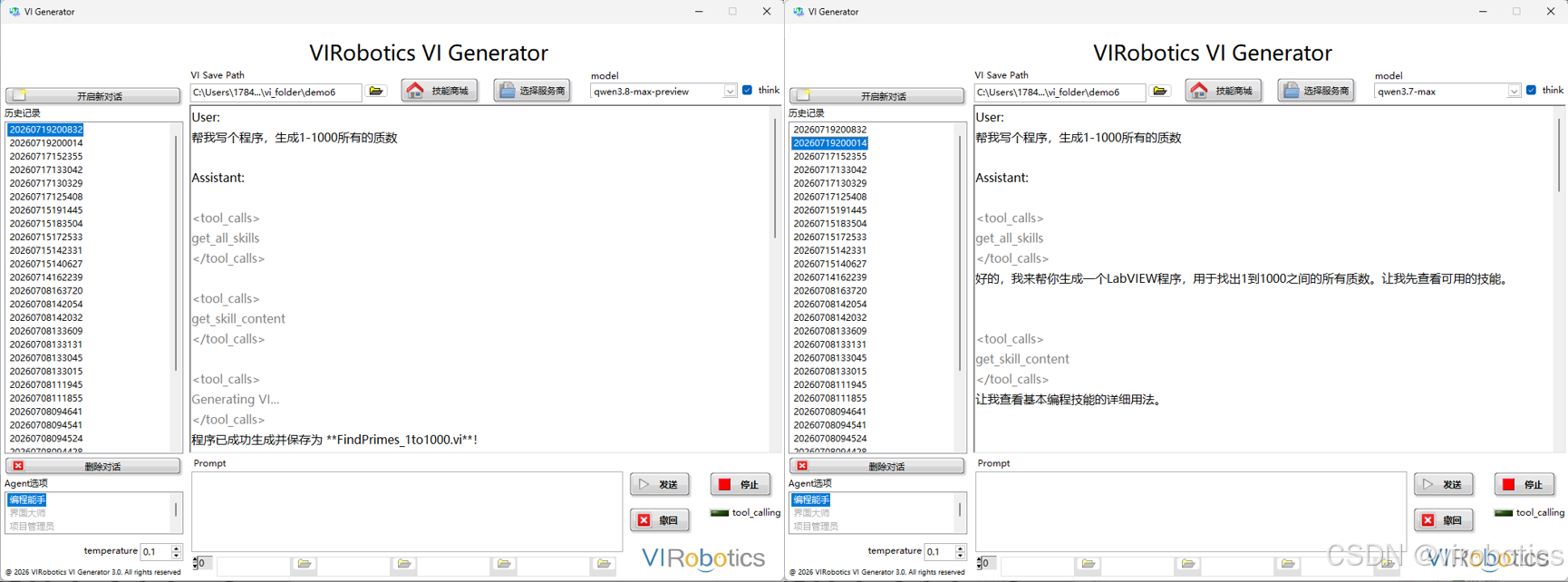The width and height of the screenshot is (1568, 582).
Task: Select 编程能手 agent in right window
Action: click(x=810, y=500)
